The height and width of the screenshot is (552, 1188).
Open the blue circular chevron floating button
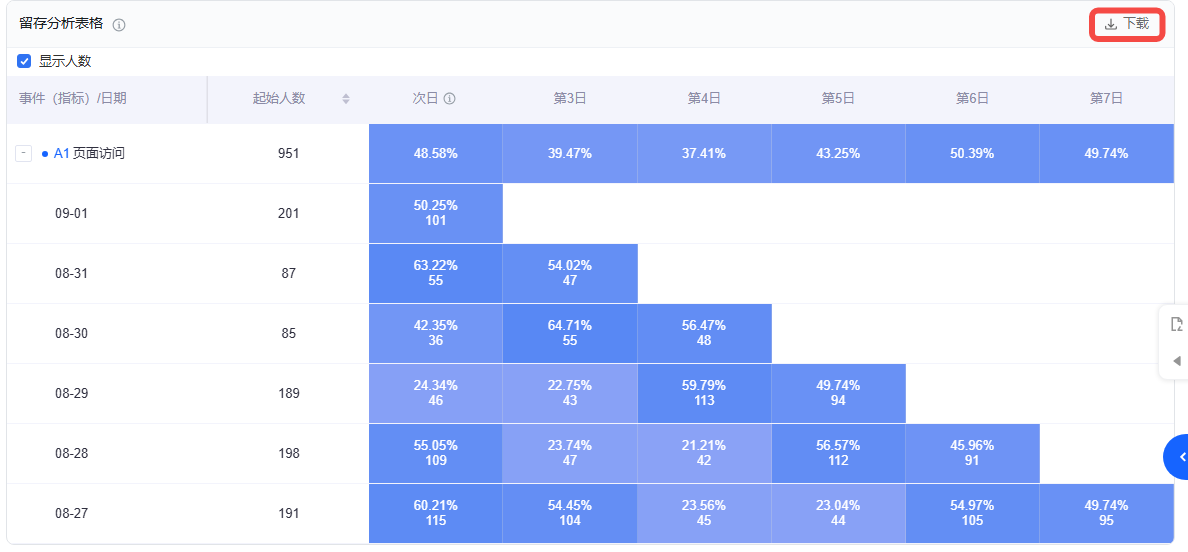[x=1179, y=457]
